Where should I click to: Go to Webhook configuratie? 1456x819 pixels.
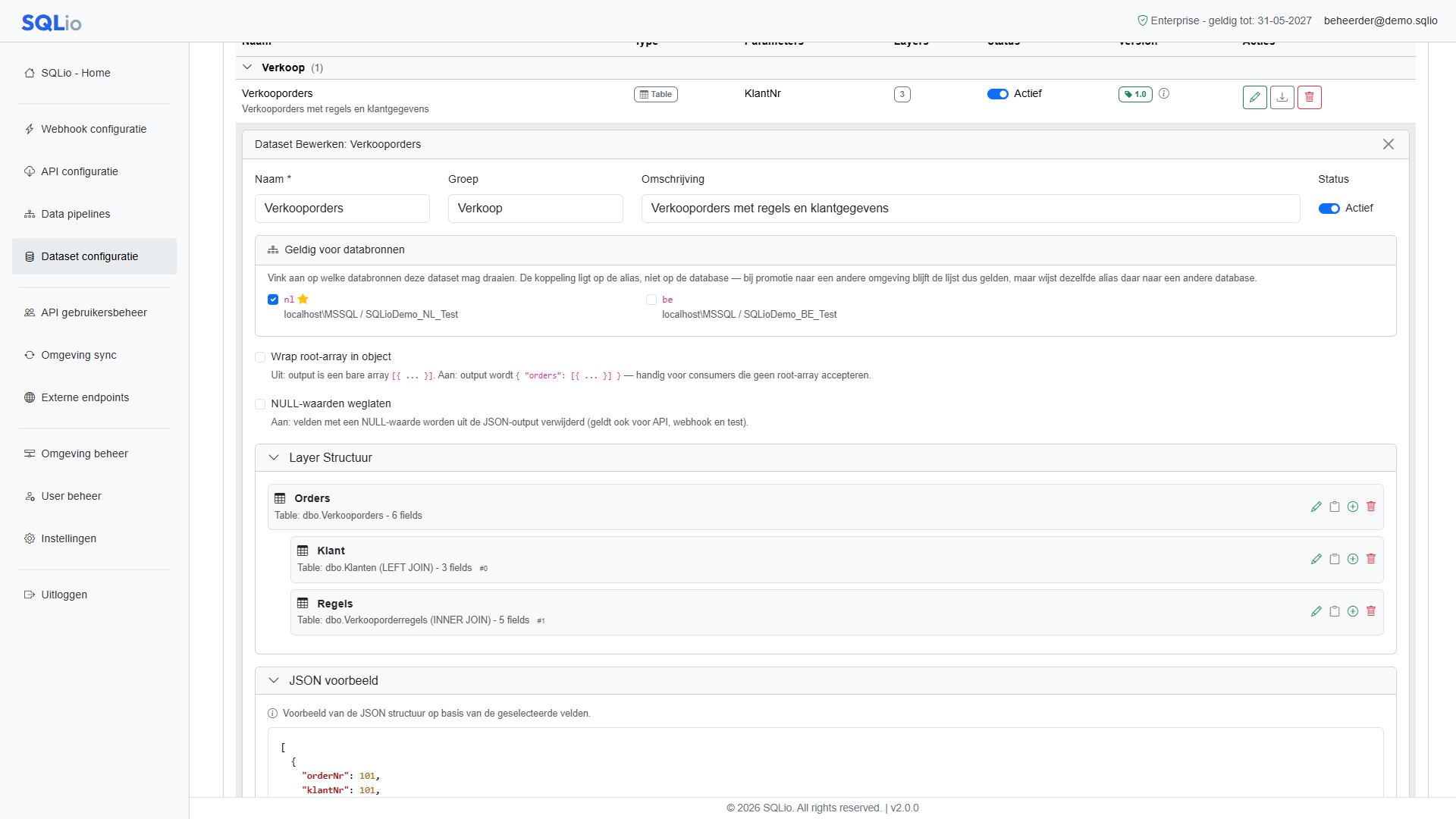94,129
